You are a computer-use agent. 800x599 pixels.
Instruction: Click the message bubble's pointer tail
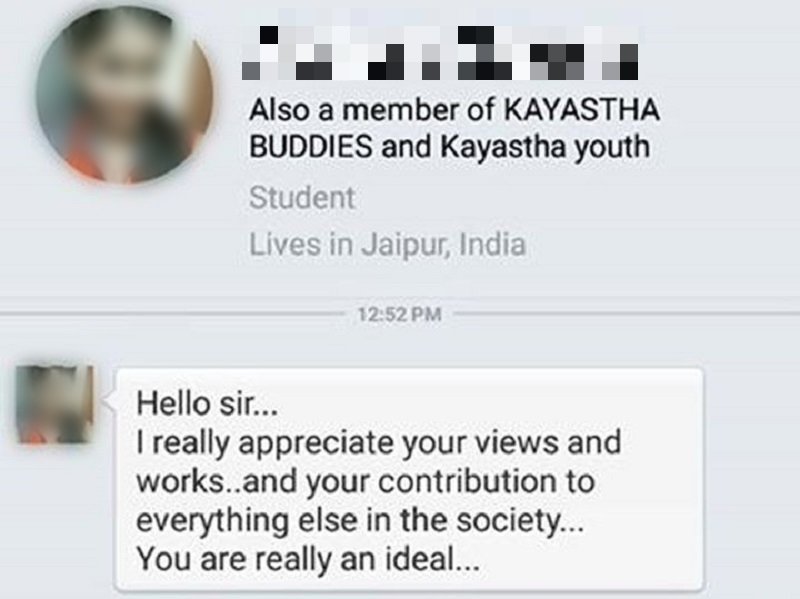pos(109,402)
